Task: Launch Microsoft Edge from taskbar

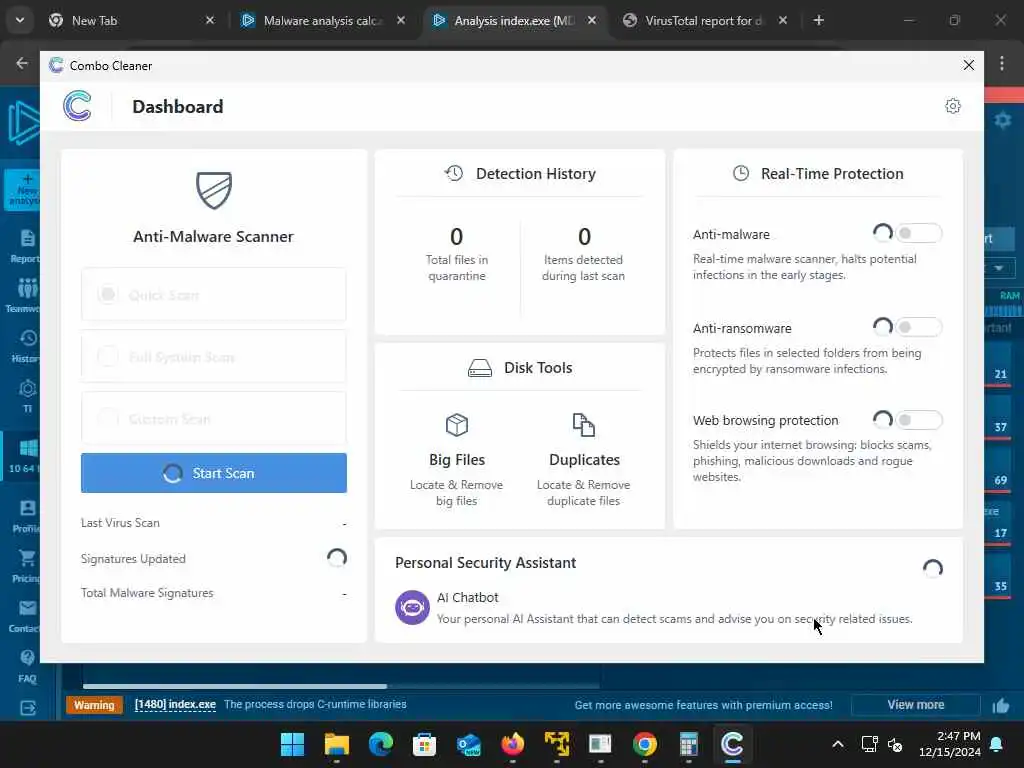Action: pyautogui.click(x=381, y=744)
